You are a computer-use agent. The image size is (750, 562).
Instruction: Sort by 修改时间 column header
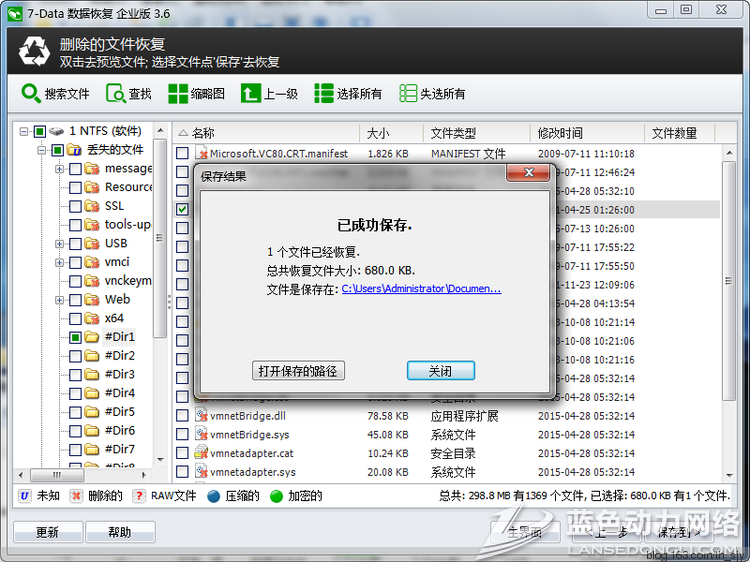click(x=560, y=133)
